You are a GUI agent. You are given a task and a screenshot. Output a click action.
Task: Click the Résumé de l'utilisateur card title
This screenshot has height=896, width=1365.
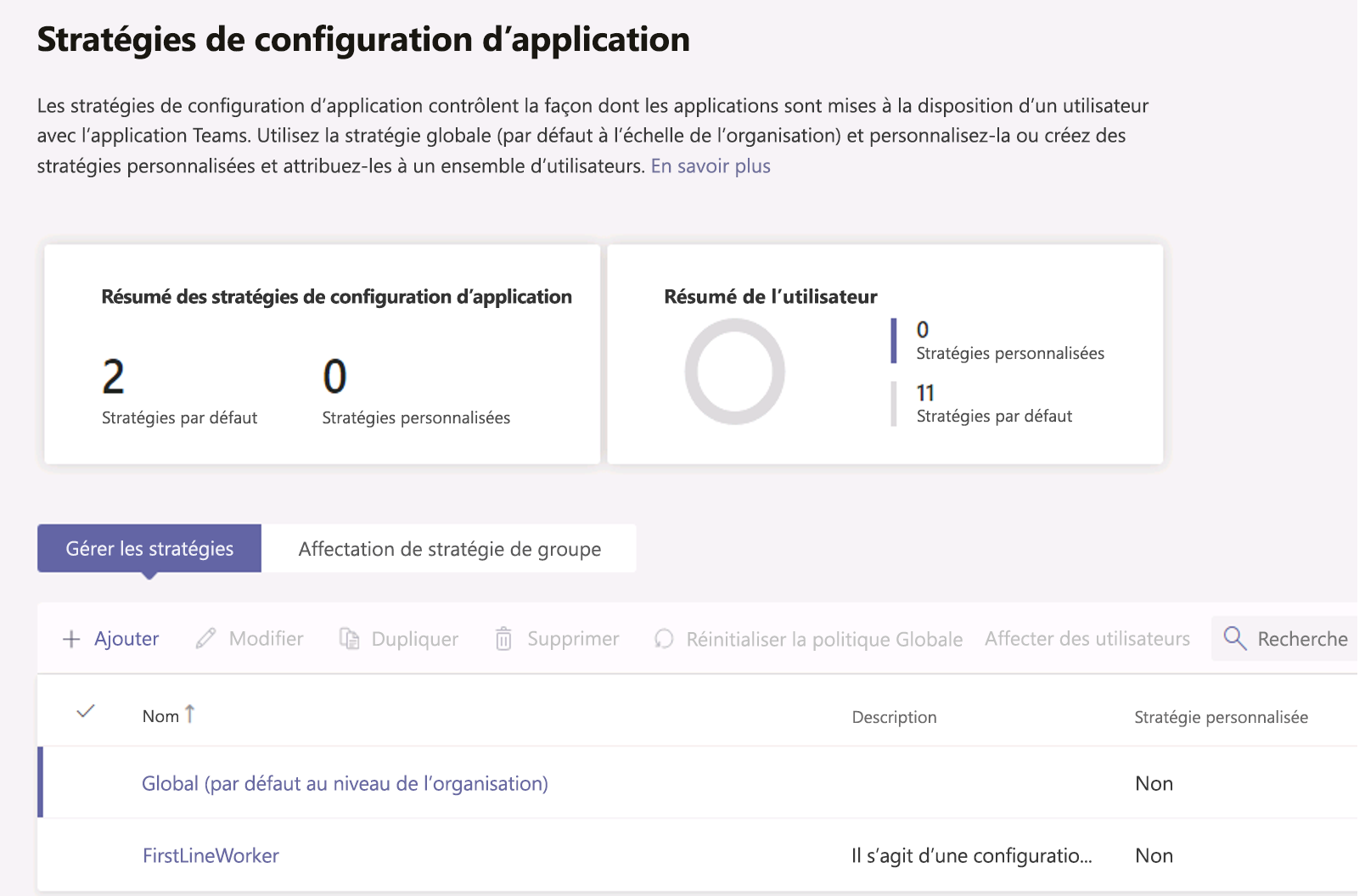[770, 297]
